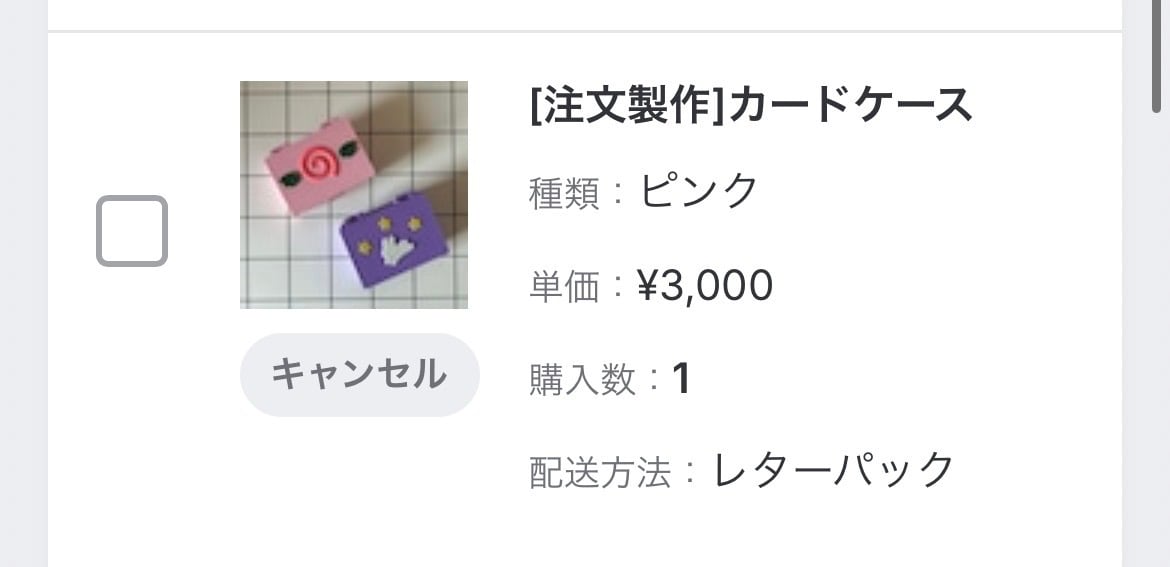Click the 単価 label

coord(564,287)
